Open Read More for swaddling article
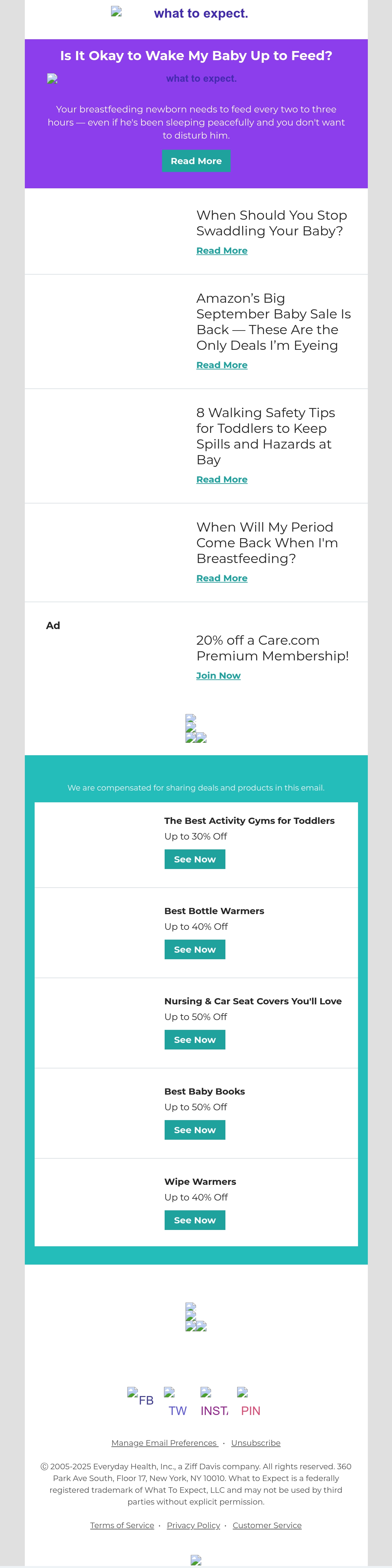 (x=222, y=251)
